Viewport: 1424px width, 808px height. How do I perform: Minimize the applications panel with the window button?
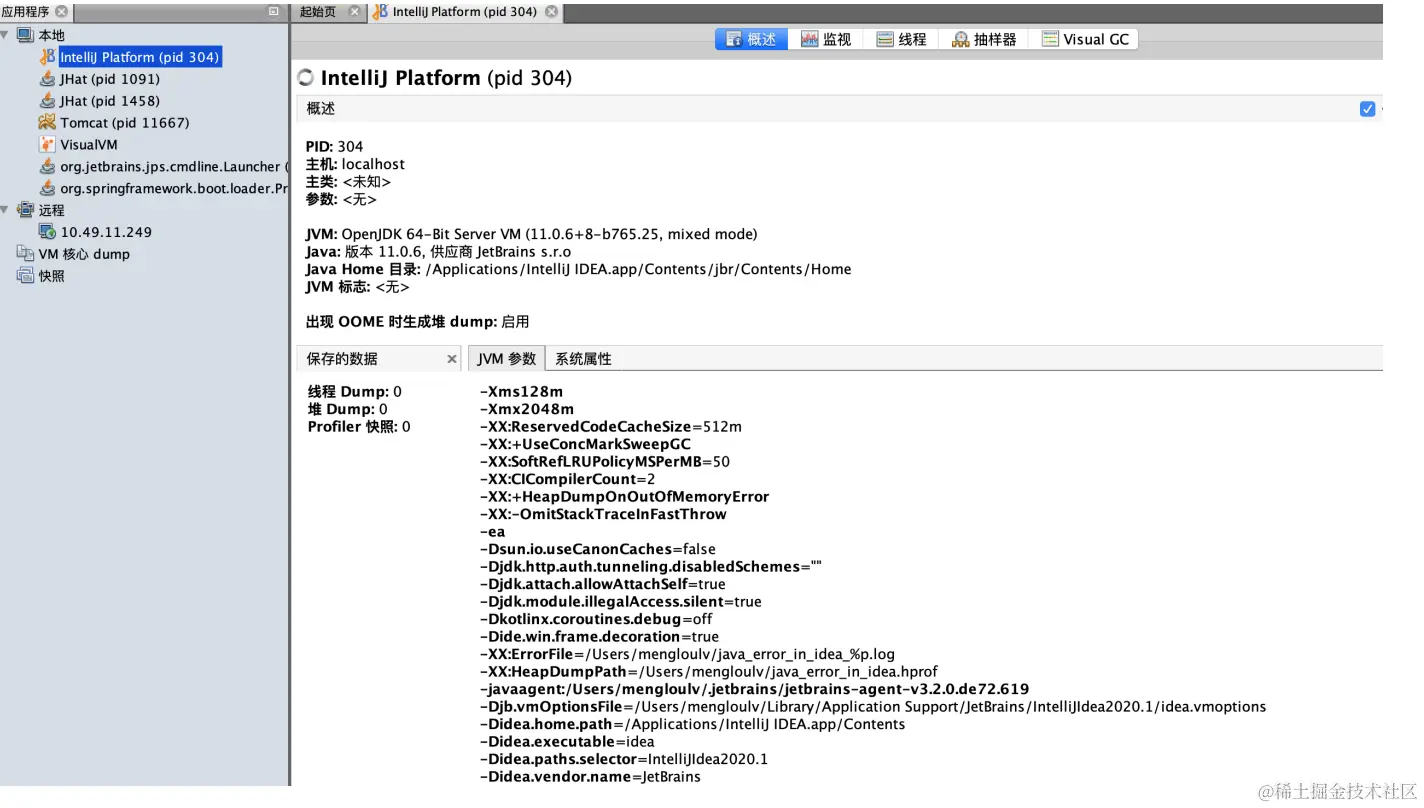pos(275,12)
